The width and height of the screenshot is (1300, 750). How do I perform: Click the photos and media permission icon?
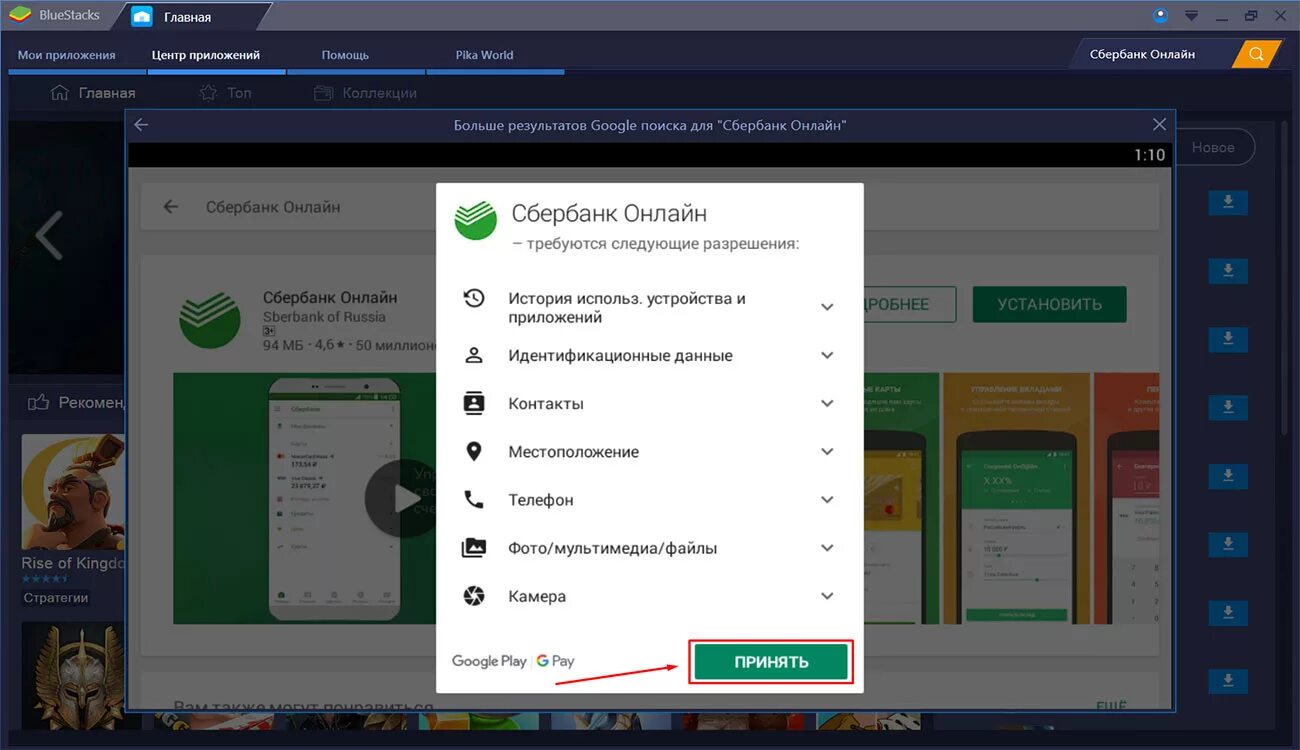(x=474, y=548)
